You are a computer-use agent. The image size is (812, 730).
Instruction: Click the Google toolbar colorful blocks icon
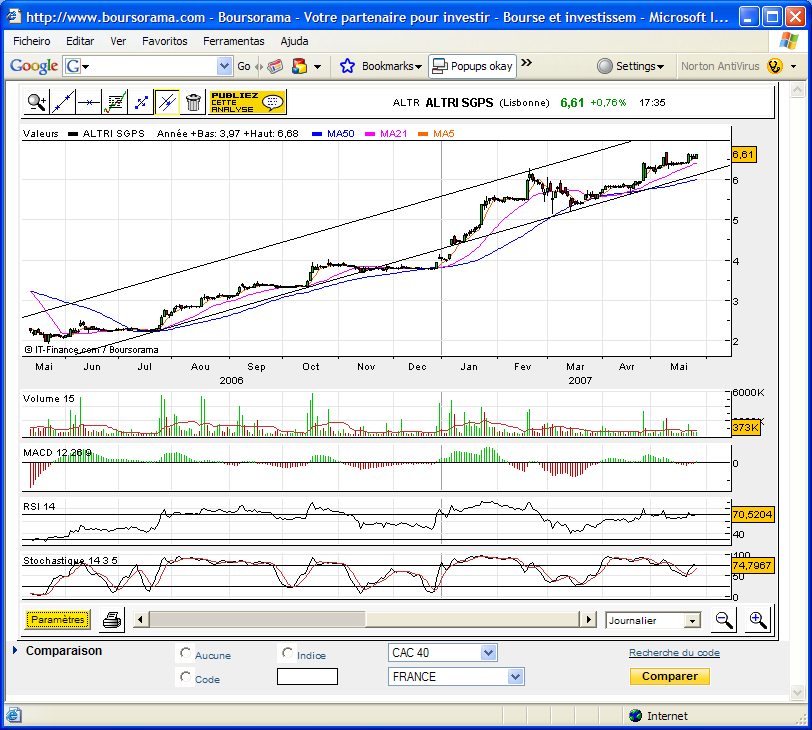tap(299, 66)
